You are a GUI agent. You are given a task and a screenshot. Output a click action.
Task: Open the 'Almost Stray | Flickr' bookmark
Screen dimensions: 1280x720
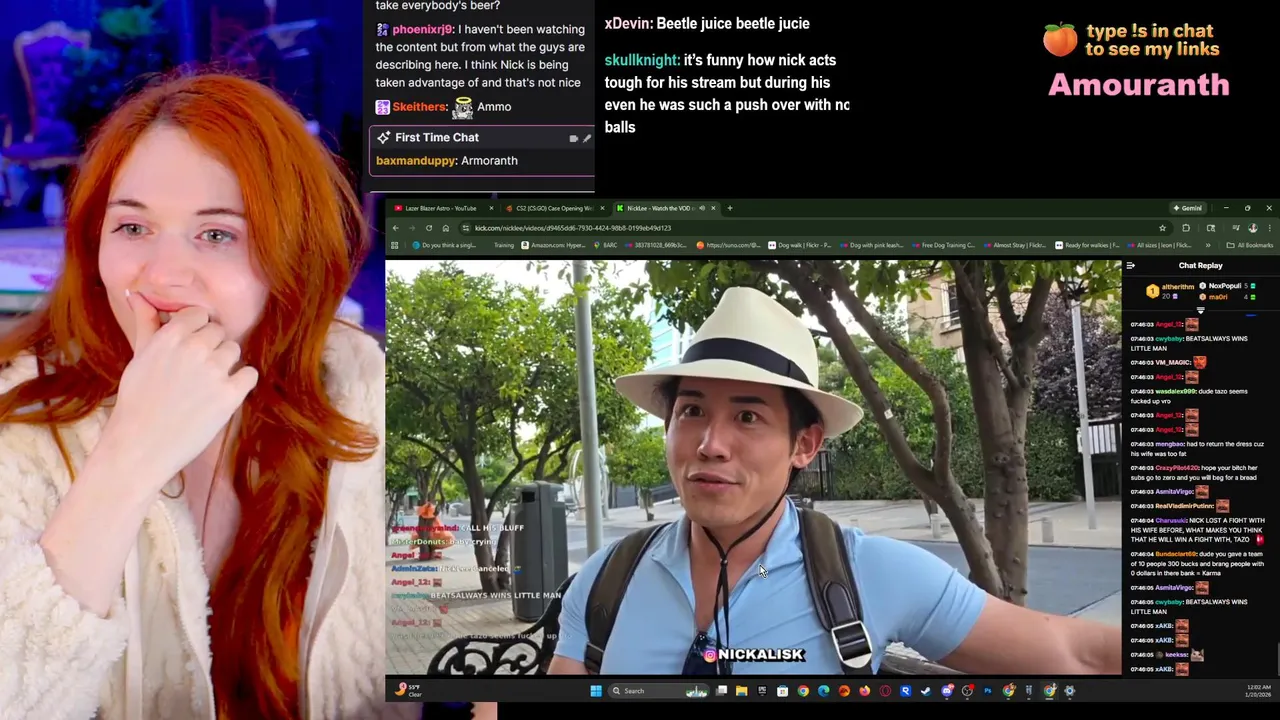pos(1014,245)
